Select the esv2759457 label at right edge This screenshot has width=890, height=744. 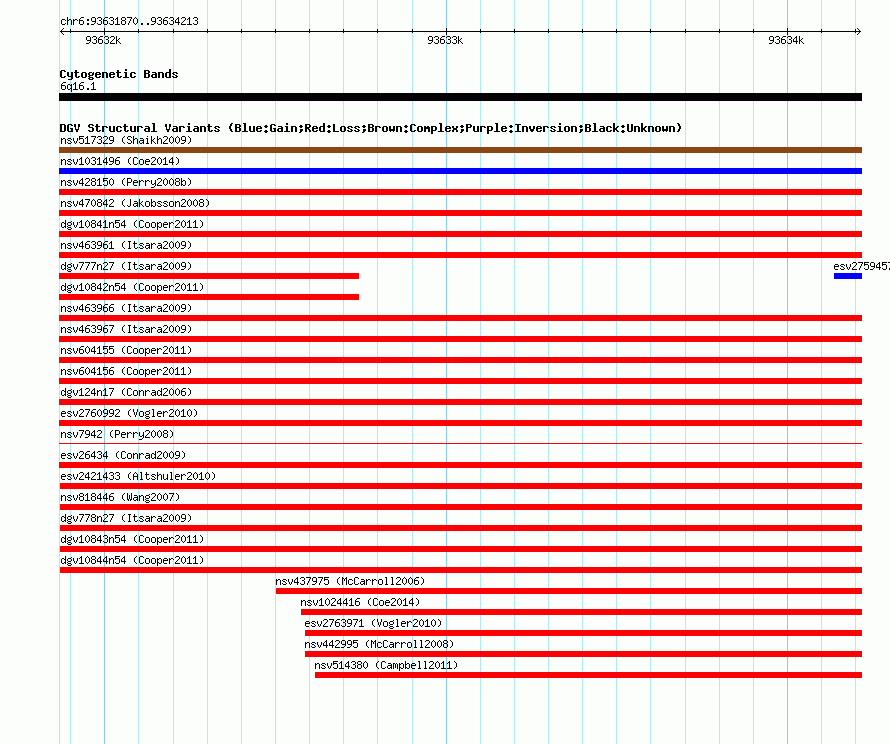click(x=862, y=266)
